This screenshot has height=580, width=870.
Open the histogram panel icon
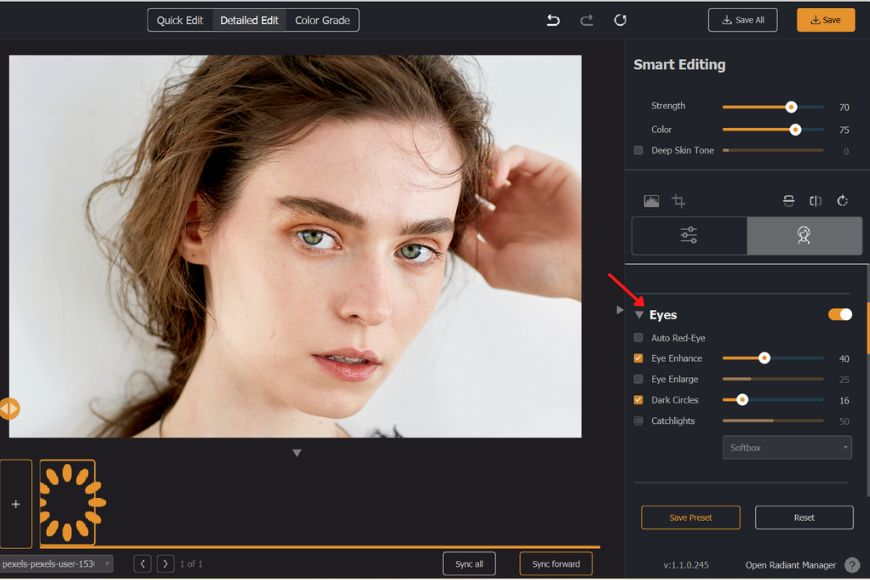point(650,200)
